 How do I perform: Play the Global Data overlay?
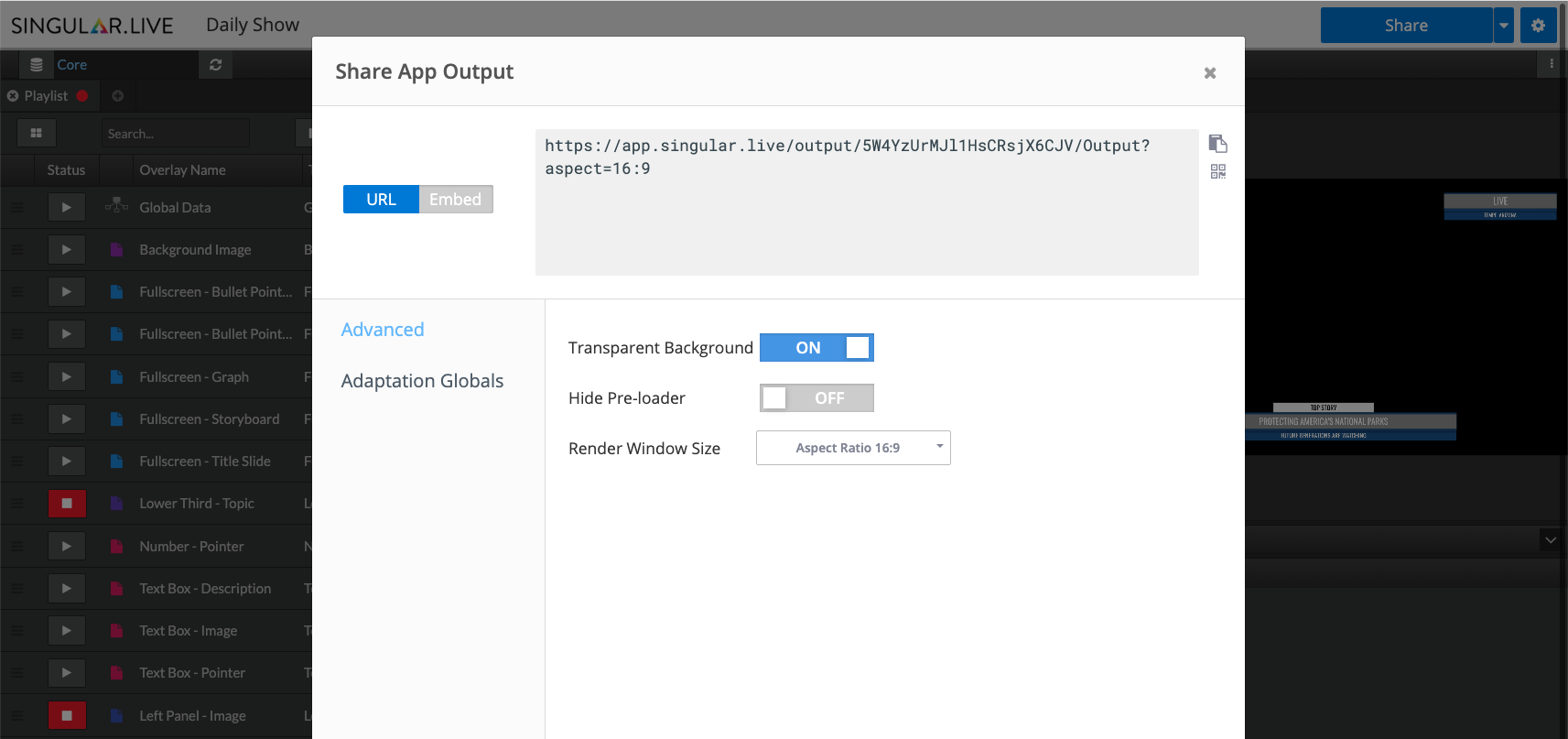coord(67,208)
